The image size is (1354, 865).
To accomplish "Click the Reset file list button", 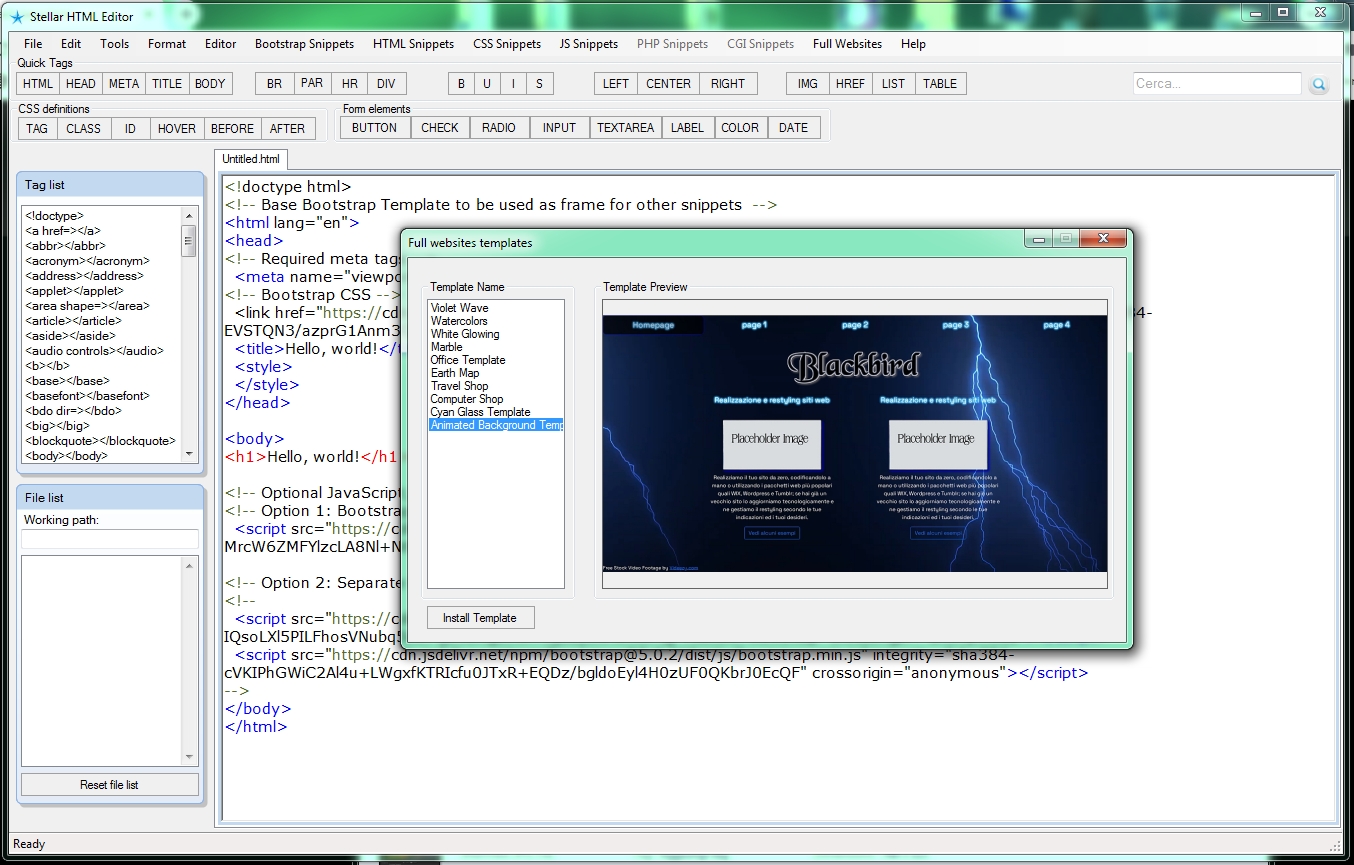I will point(110,785).
